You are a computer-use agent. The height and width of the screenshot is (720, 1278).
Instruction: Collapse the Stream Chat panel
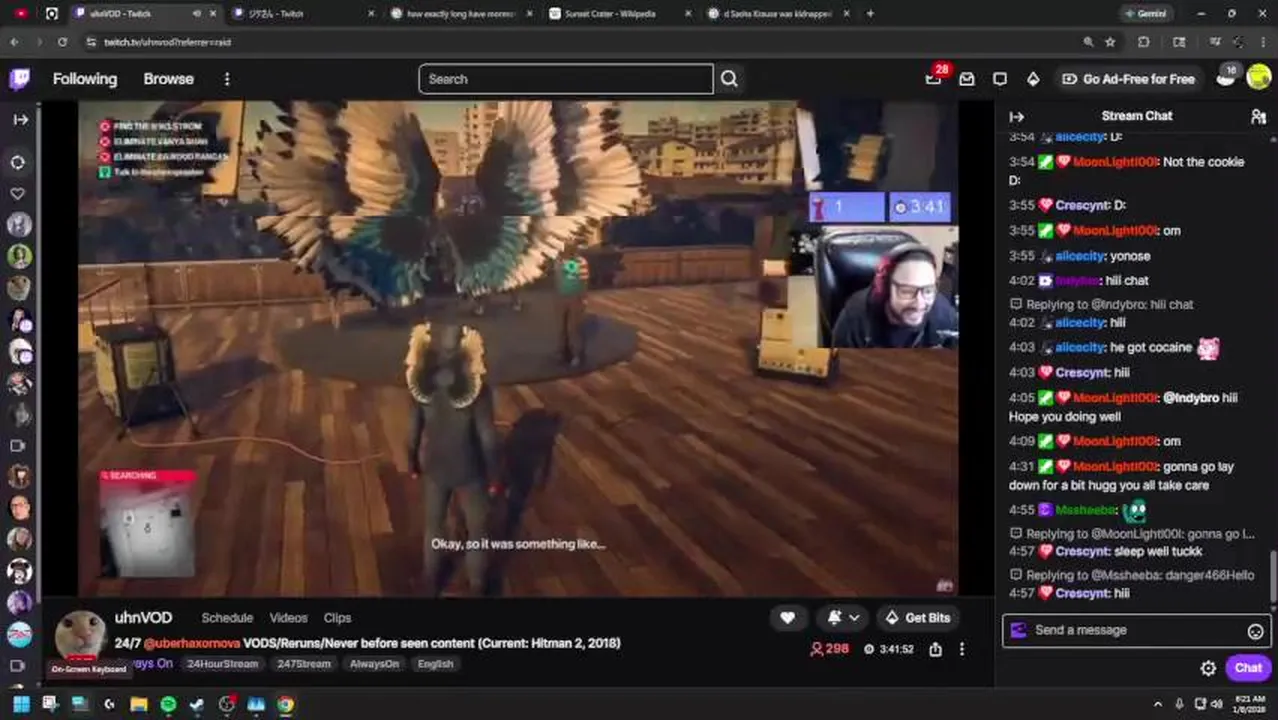coord(1017,116)
